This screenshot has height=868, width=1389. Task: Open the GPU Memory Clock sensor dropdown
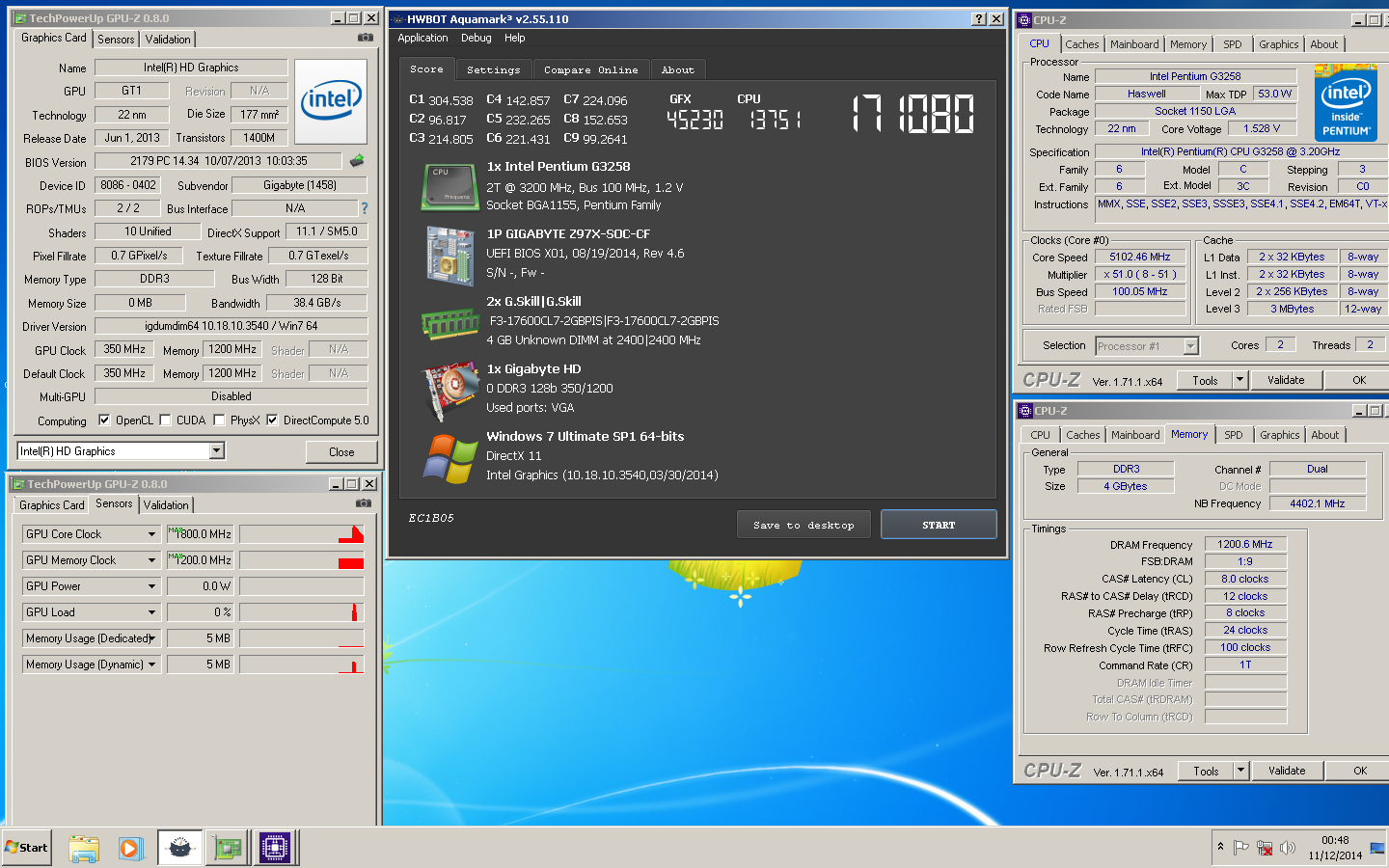151,560
